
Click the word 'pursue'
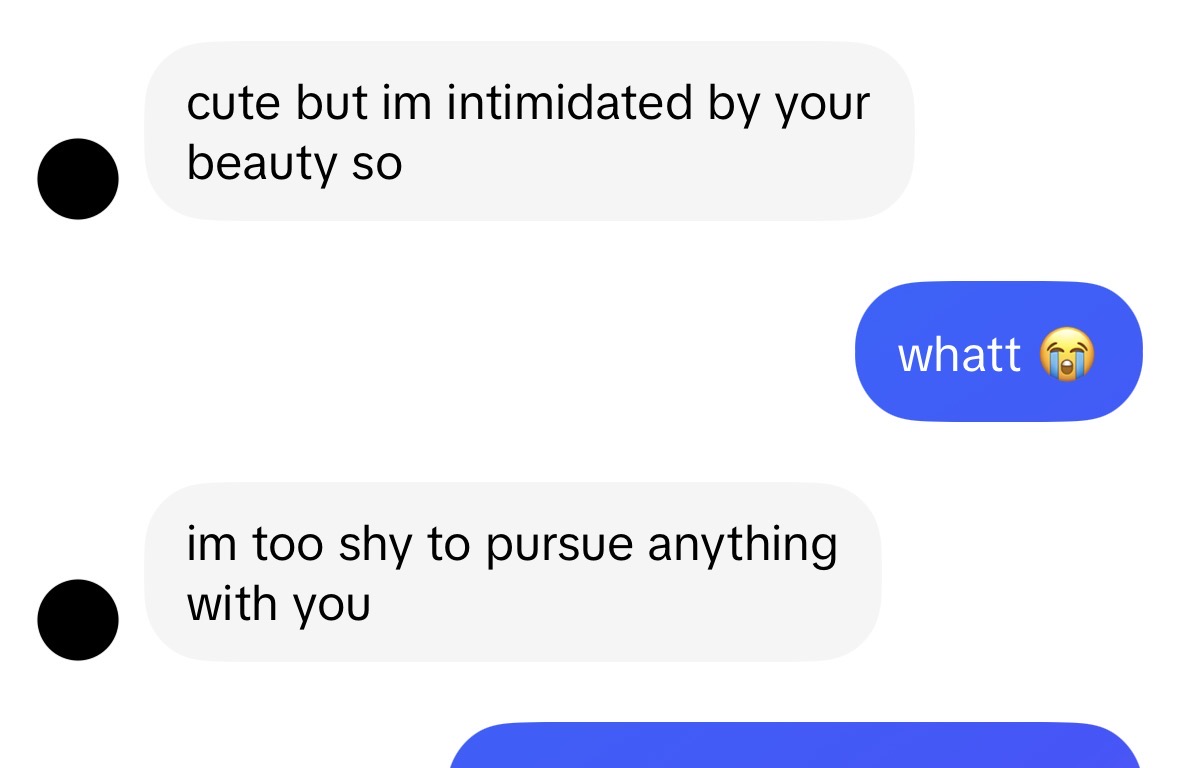click(559, 547)
